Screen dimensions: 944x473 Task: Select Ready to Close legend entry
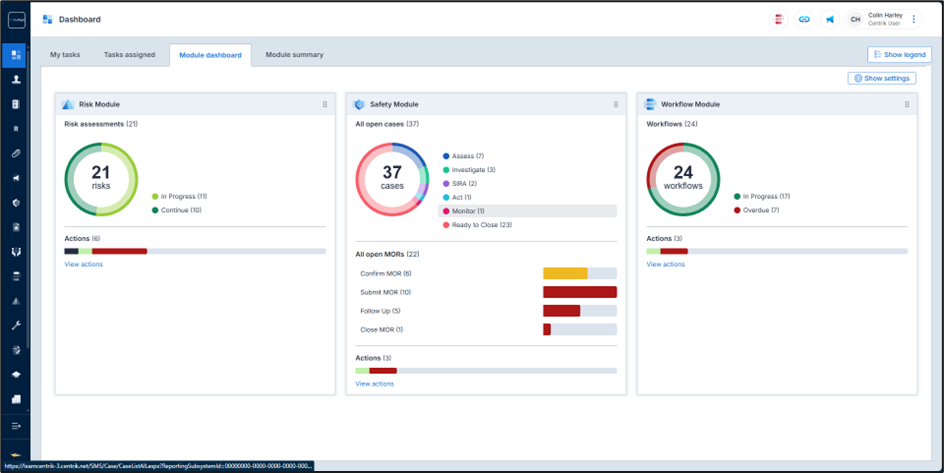(x=481, y=225)
